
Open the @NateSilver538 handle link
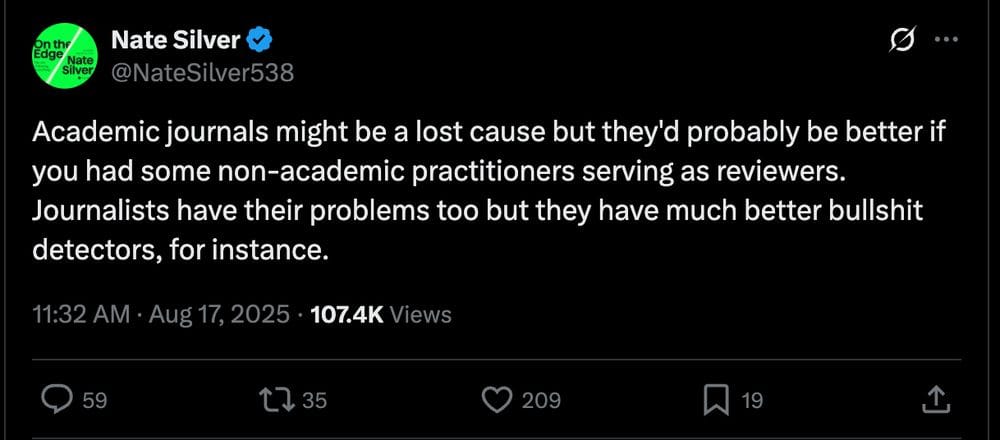tap(202, 73)
